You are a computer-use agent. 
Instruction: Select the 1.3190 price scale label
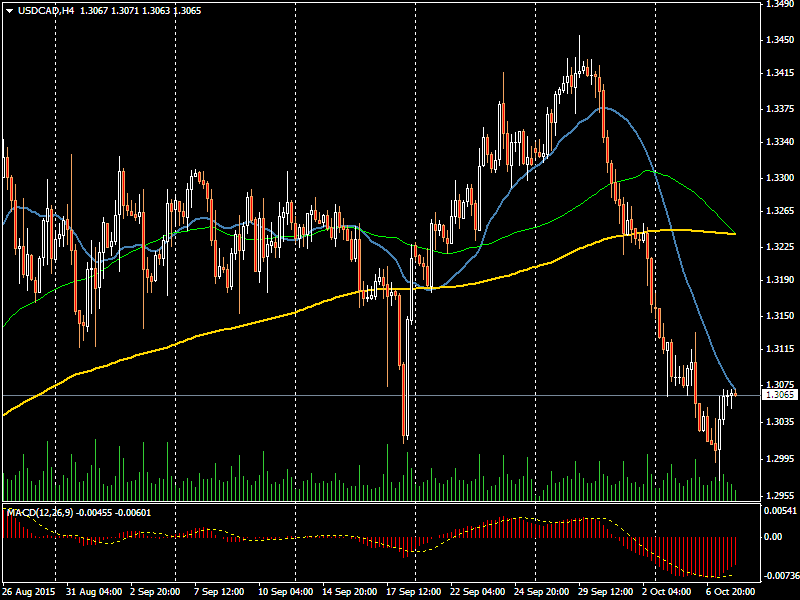[780, 281]
